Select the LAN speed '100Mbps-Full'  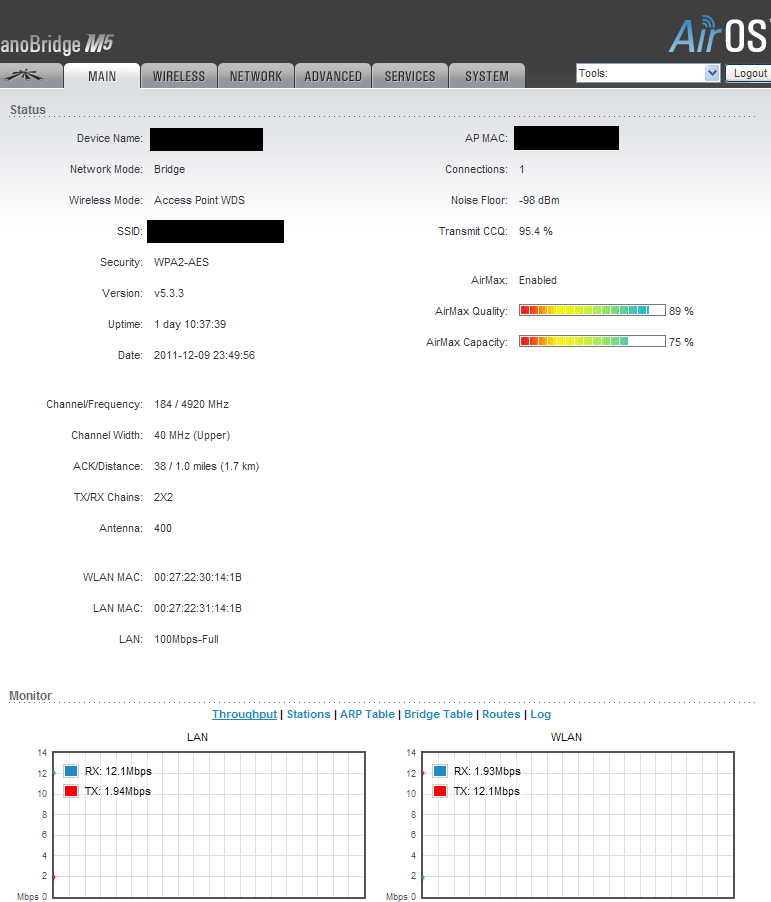[186, 639]
